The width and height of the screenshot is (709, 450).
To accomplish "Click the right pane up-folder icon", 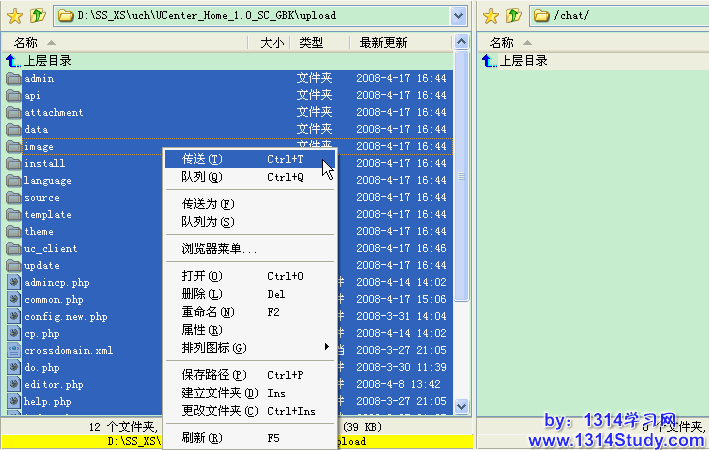I will click(x=514, y=16).
